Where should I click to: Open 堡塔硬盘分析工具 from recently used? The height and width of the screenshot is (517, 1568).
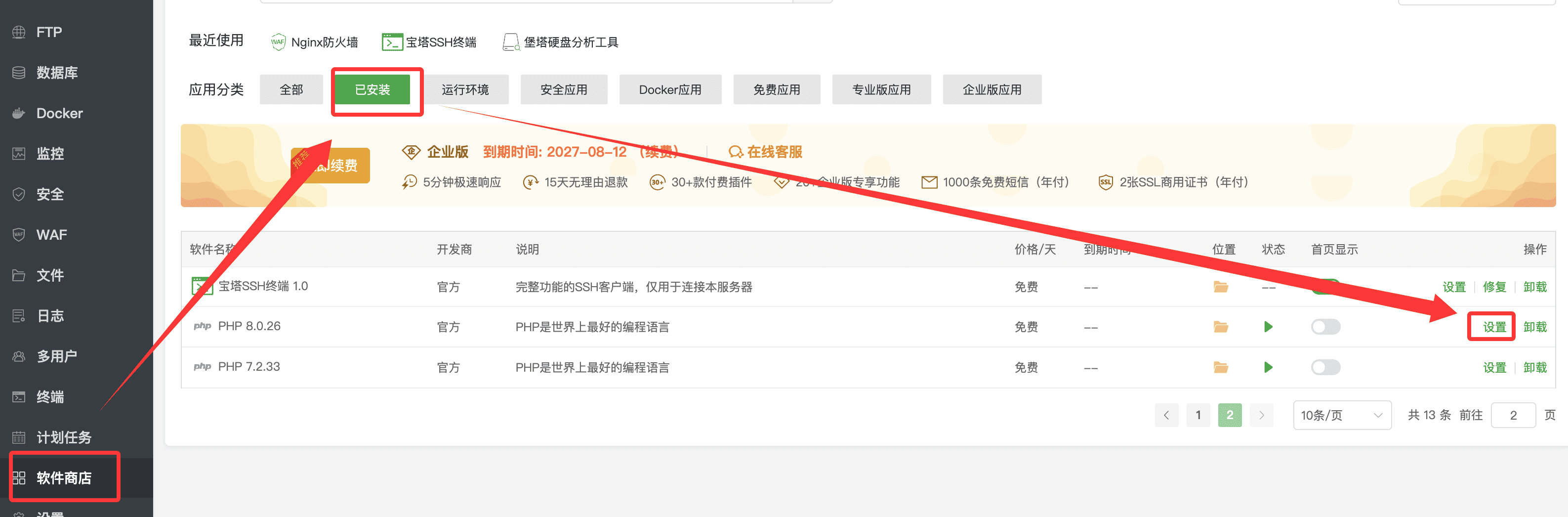coord(560,42)
